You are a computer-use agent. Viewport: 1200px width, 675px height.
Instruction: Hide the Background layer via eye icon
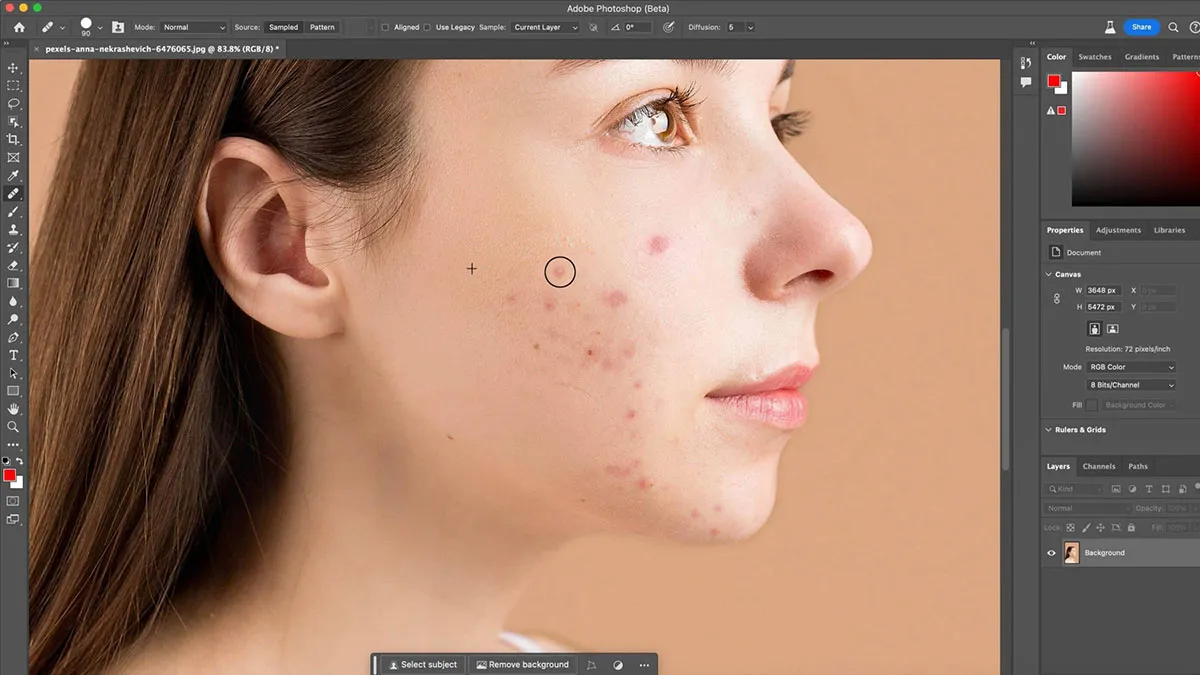tap(1051, 553)
